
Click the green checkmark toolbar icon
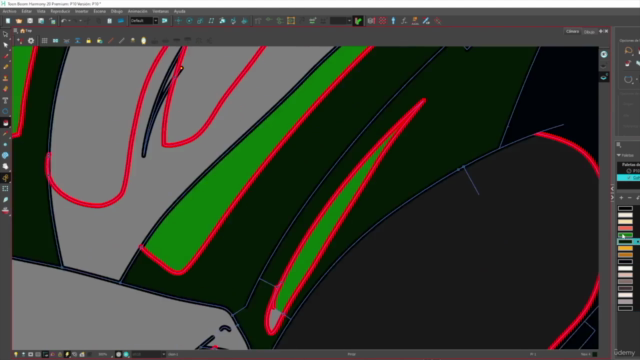358,21
